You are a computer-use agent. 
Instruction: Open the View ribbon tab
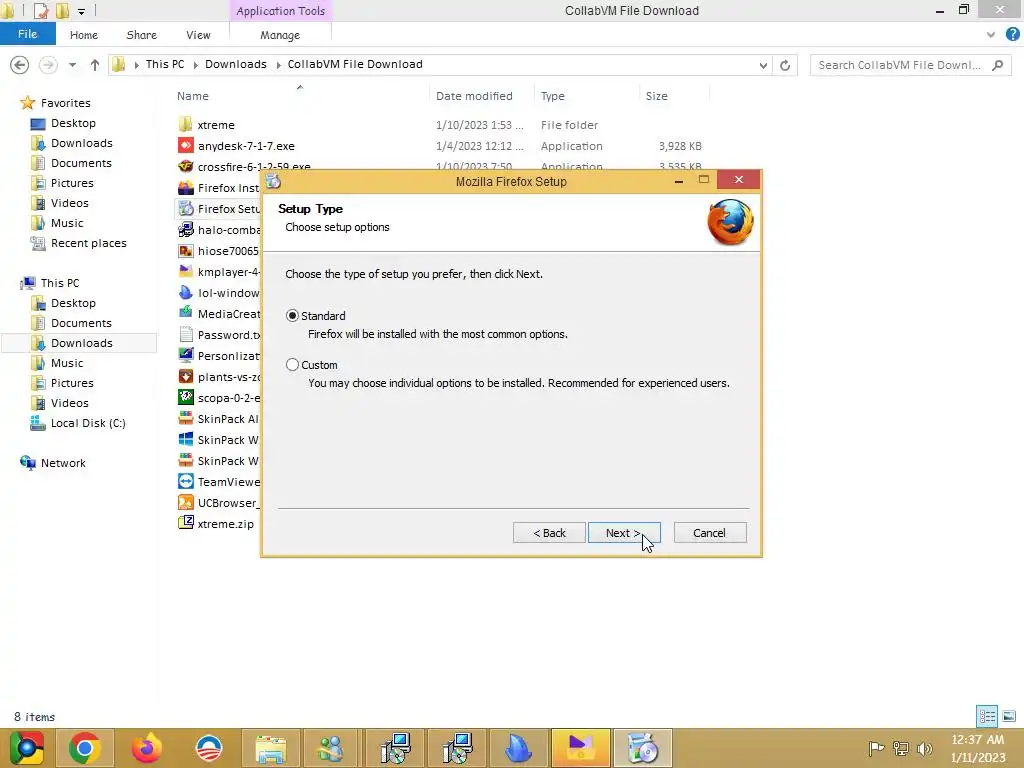[198, 35]
